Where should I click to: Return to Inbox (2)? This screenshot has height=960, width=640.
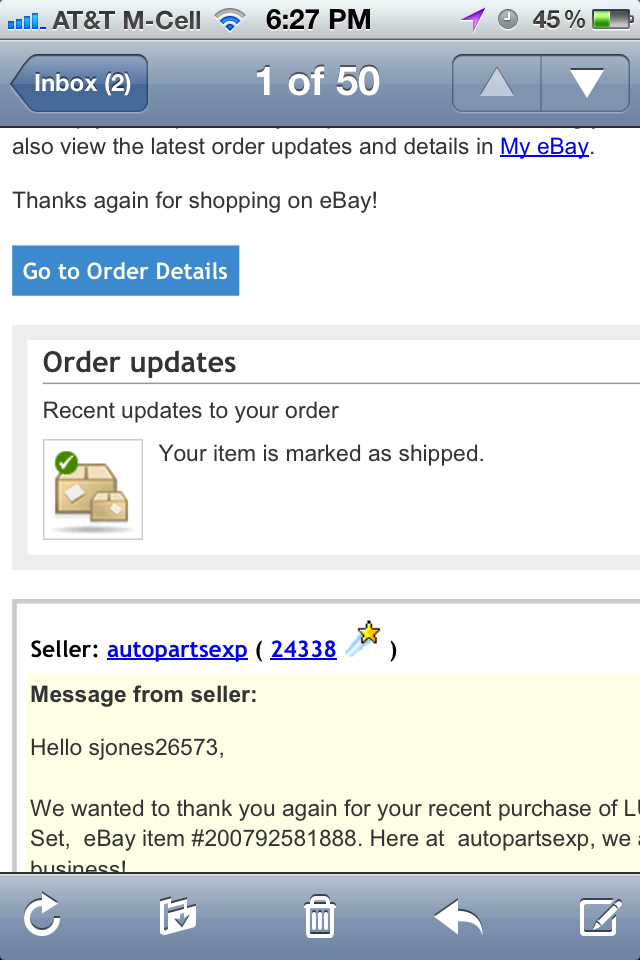click(x=79, y=83)
